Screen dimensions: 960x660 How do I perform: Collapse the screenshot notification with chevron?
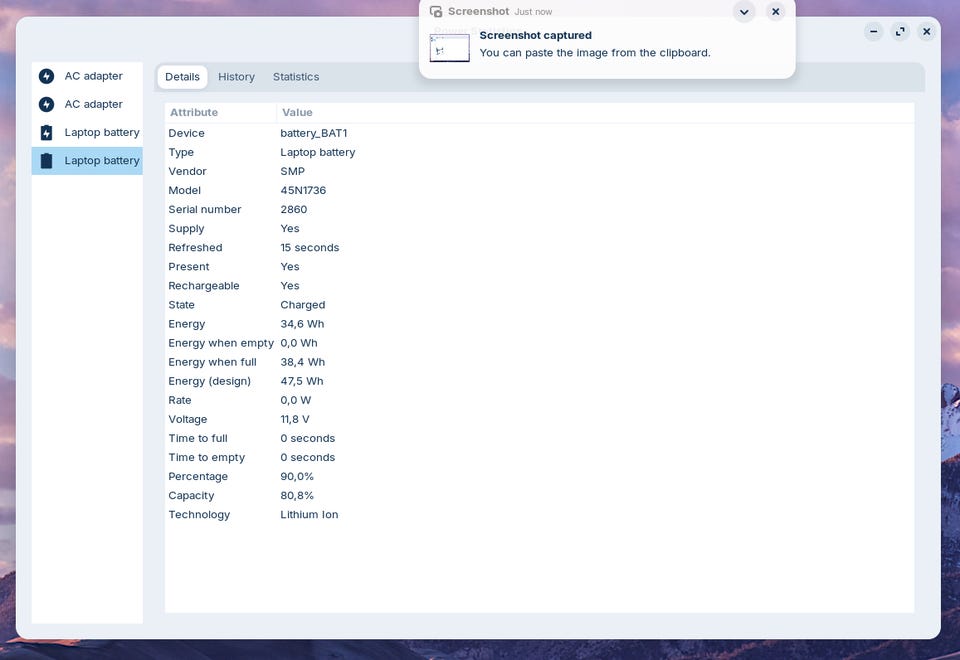(x=744, y=12)
